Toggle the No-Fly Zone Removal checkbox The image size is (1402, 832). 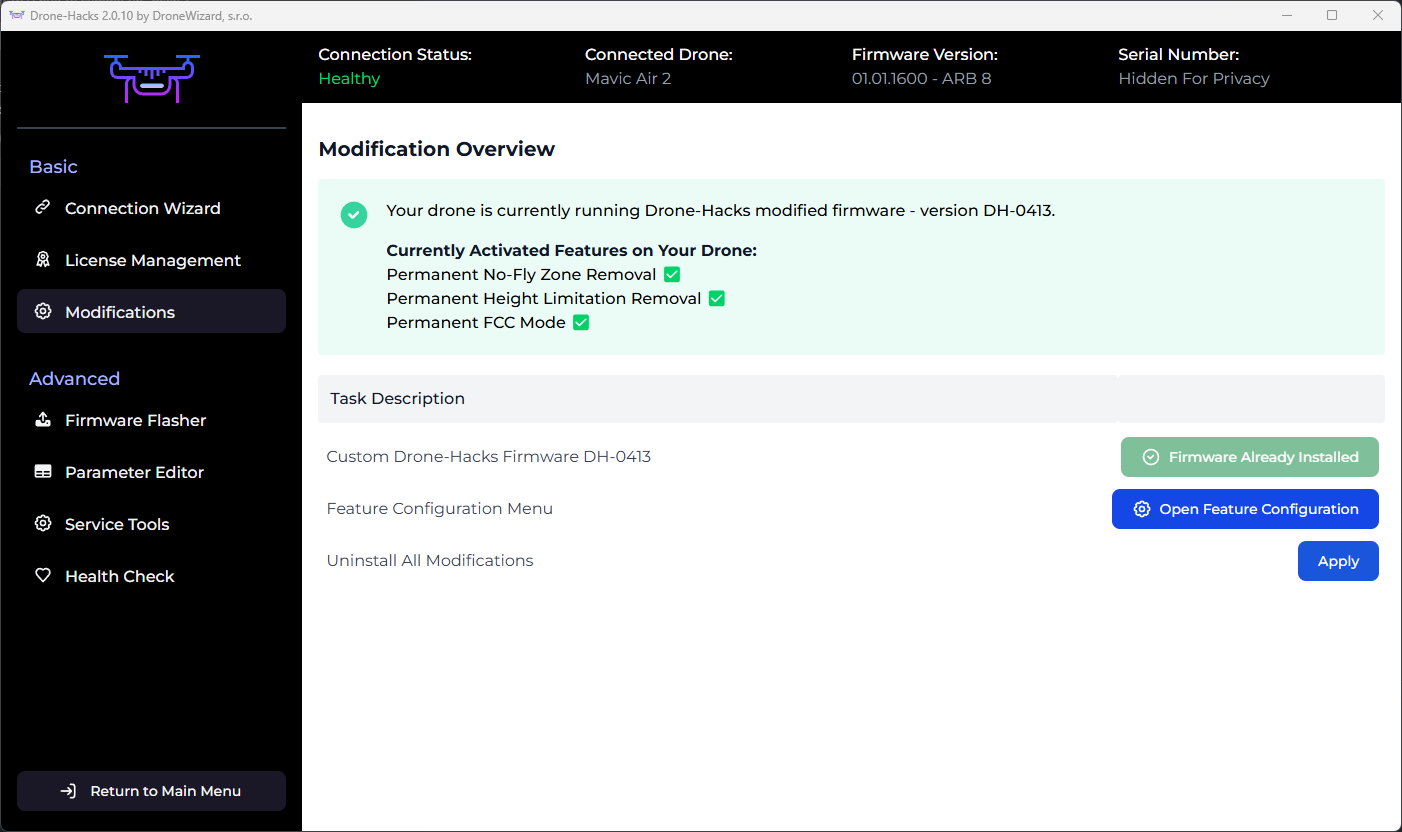672,274
